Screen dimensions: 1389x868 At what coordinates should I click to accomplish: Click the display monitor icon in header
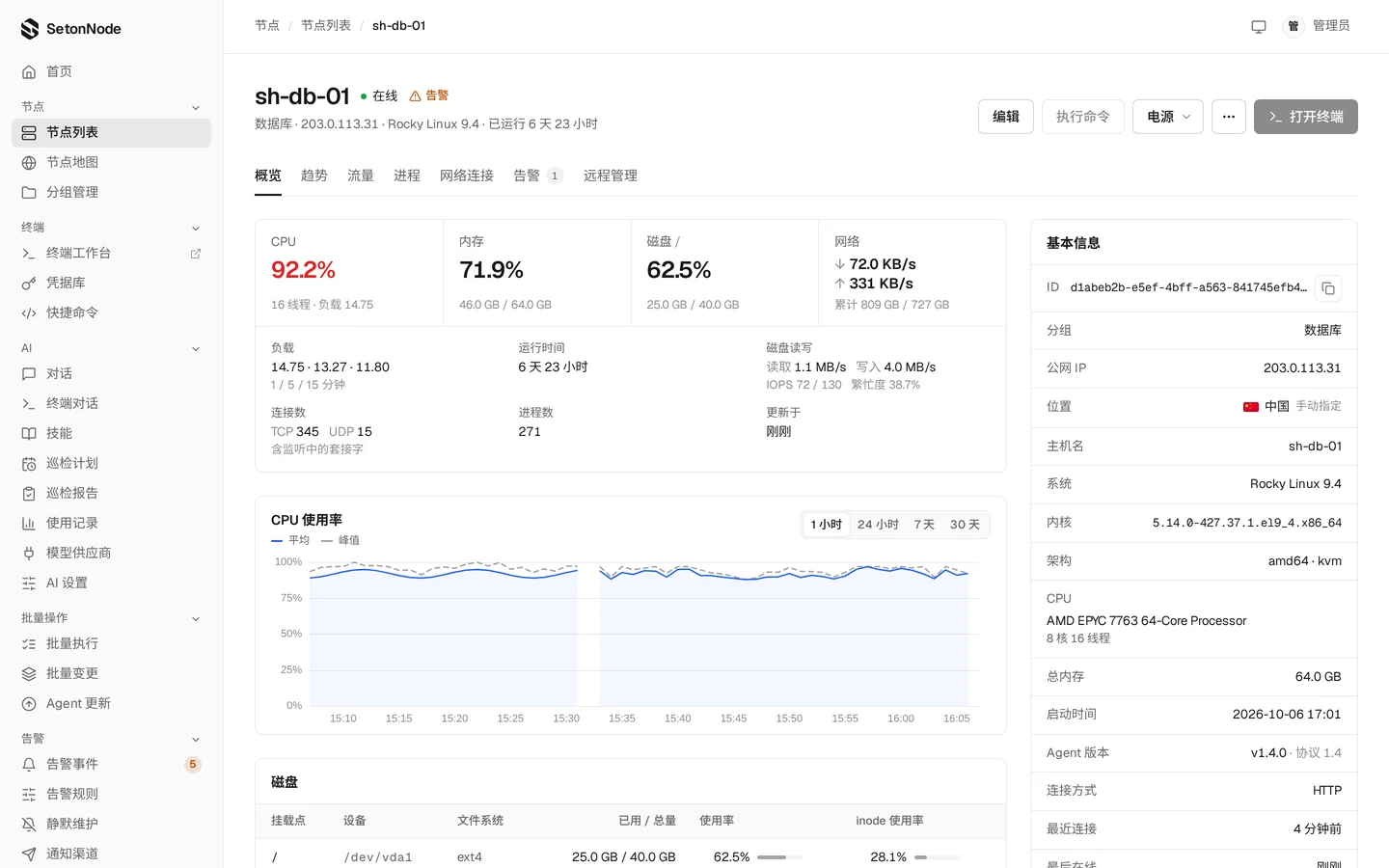(1259, 26)
